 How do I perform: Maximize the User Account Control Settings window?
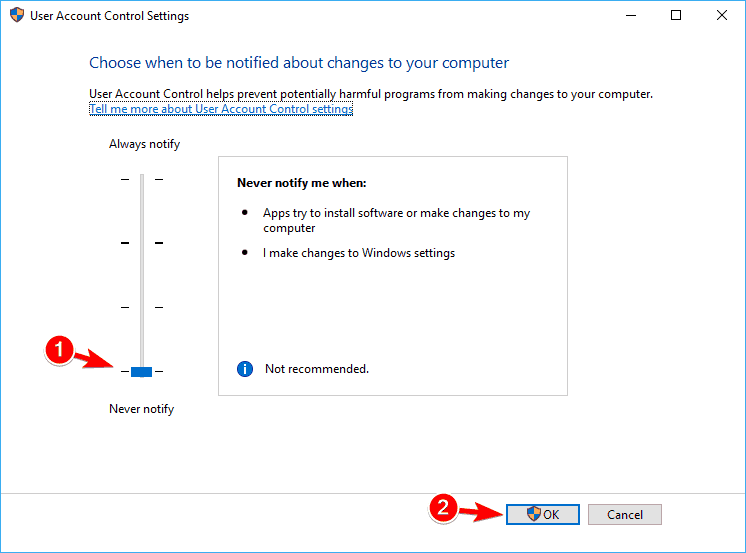pyautogui.click(x=676, y=16)
